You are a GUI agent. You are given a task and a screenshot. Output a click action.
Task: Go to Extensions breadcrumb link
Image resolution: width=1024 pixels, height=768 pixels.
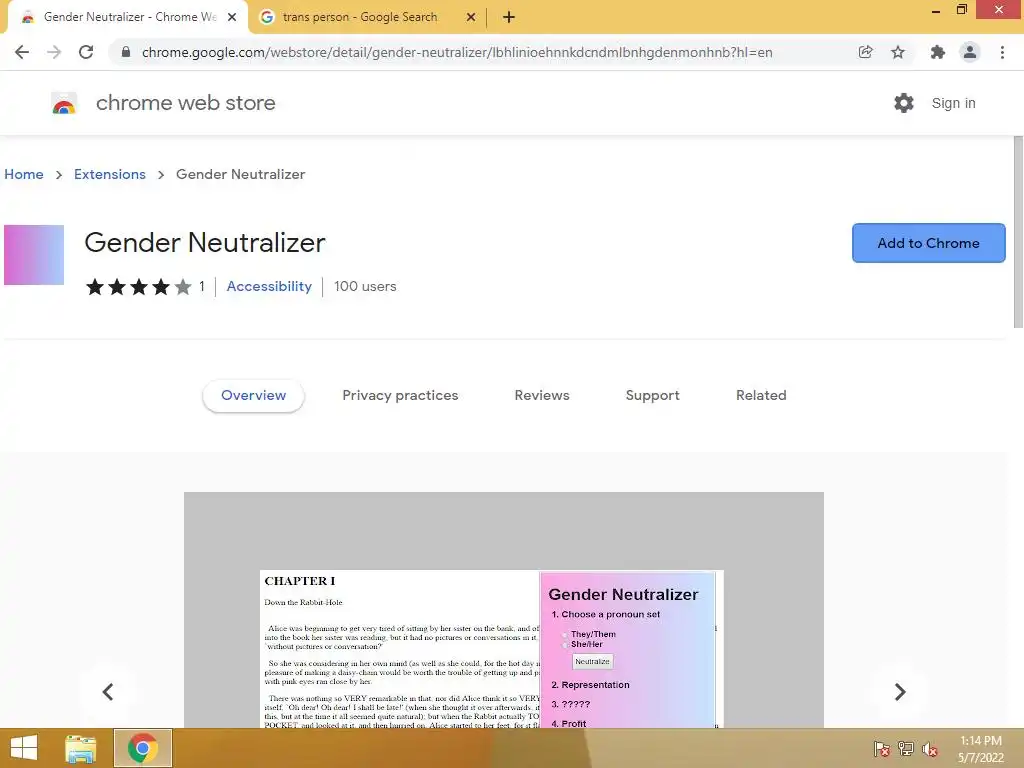(110, 174)
